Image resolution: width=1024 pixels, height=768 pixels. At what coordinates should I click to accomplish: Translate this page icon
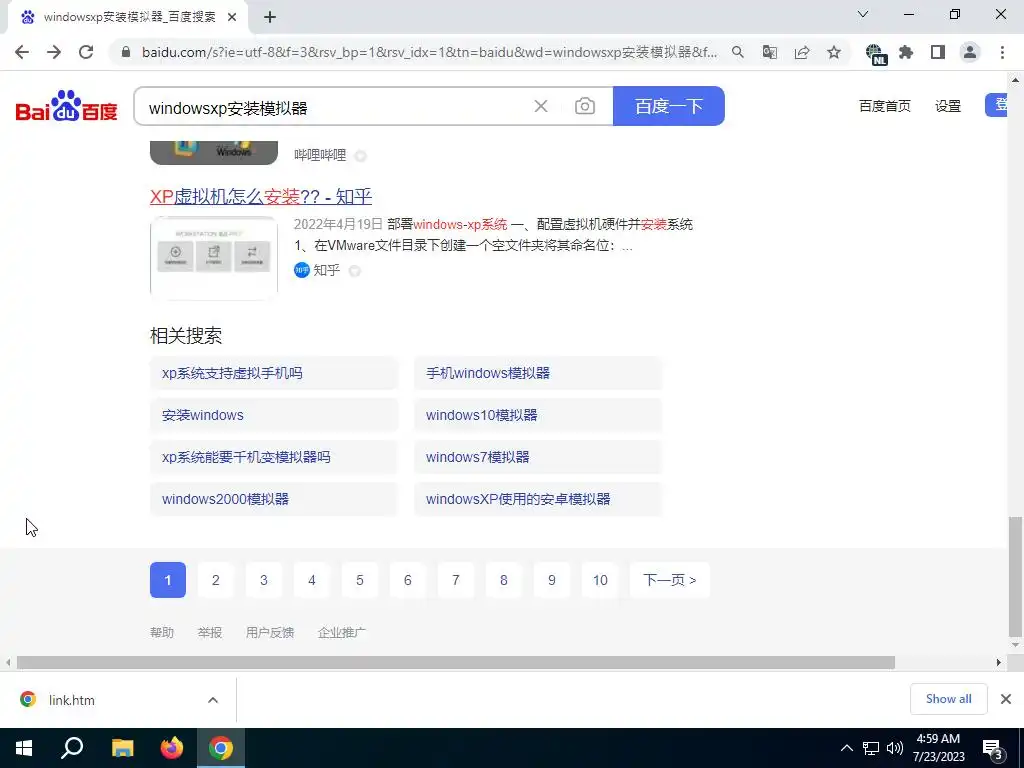pyautogui.click(x=770, y=52)
